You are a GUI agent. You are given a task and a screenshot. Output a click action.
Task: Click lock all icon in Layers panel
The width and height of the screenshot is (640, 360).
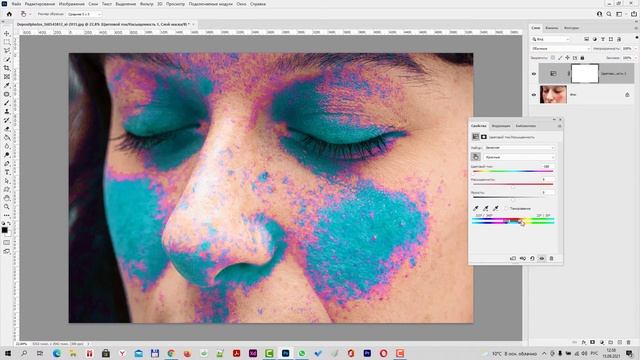pos(582,58)
